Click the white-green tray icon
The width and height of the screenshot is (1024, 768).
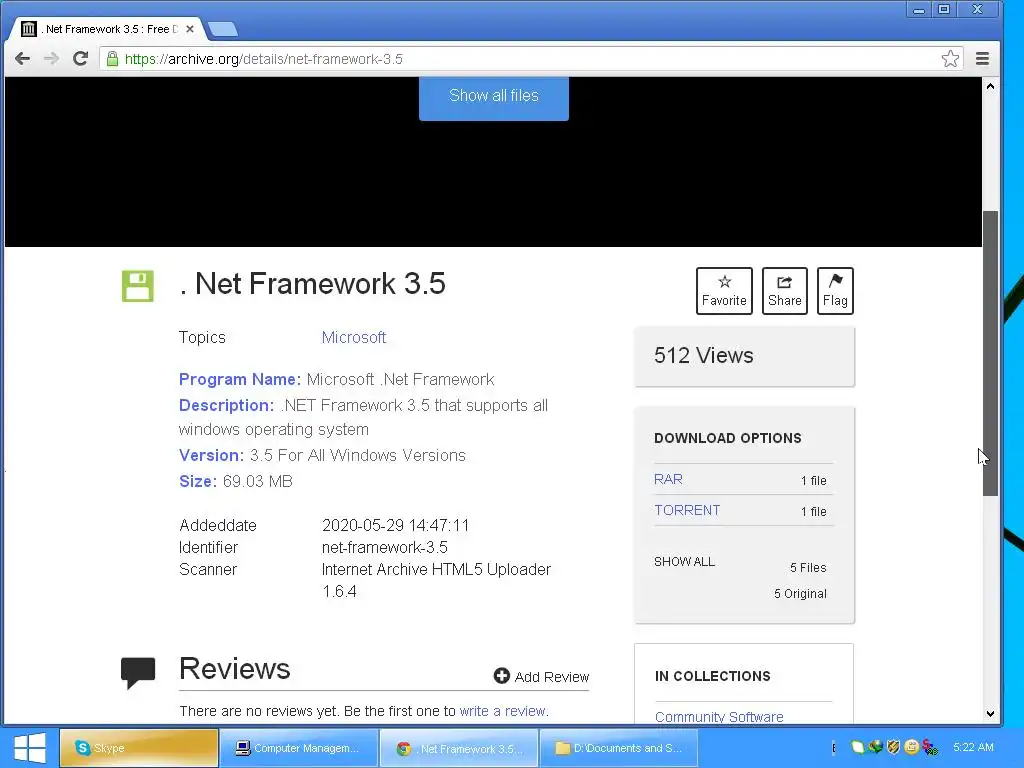pos(857,746)
